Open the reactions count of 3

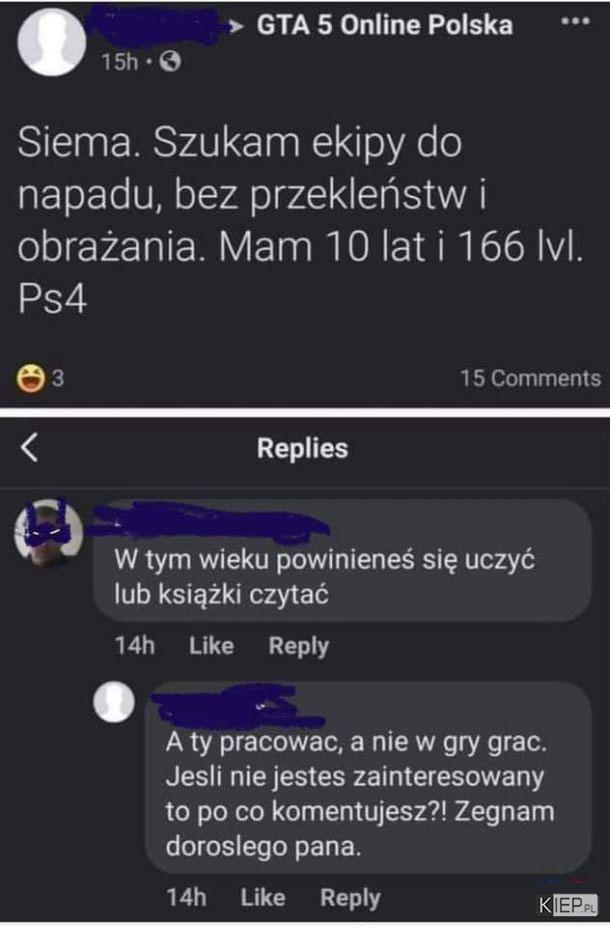click(58, 378)
